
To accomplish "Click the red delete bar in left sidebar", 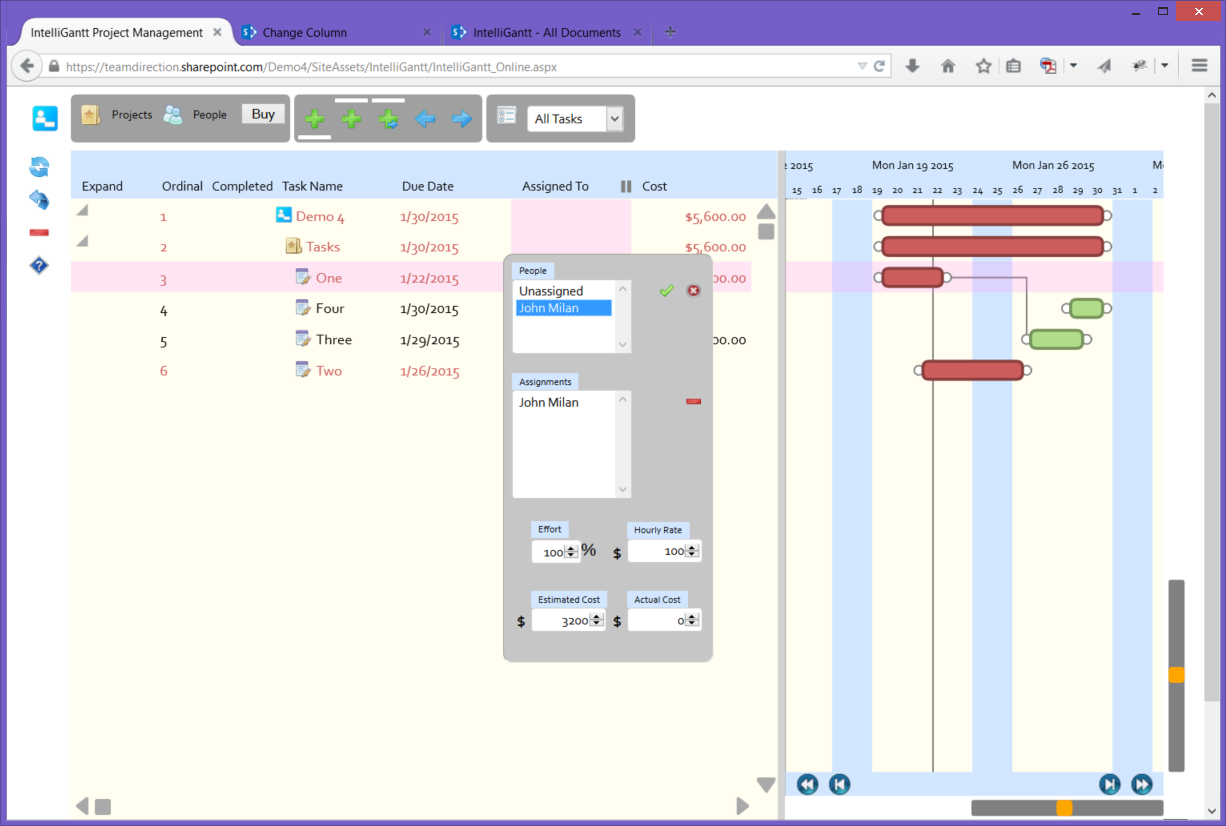I will coord(39,233).
